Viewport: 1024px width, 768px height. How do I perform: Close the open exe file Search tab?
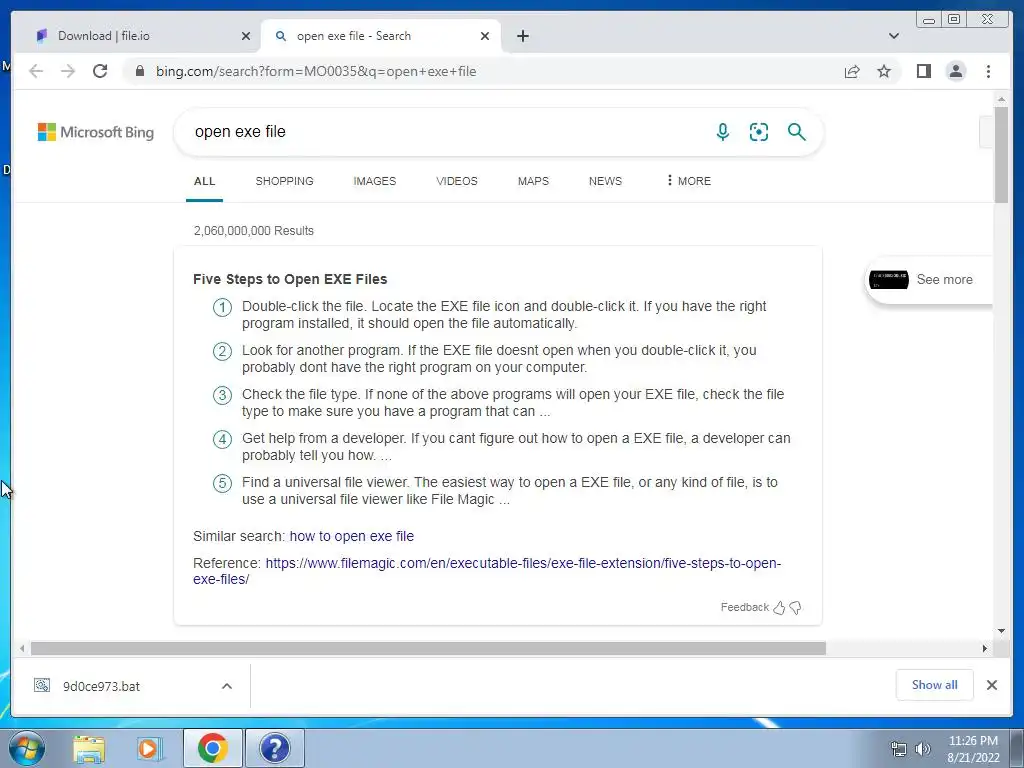point(485,36)
